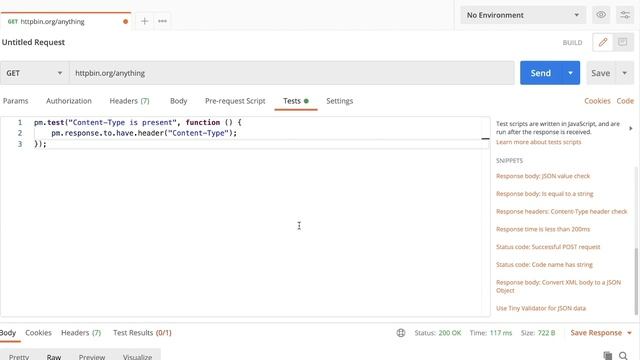Expand the Save button dropdown arrow
The height and width of the screenshot is (360, 640).
624,73
